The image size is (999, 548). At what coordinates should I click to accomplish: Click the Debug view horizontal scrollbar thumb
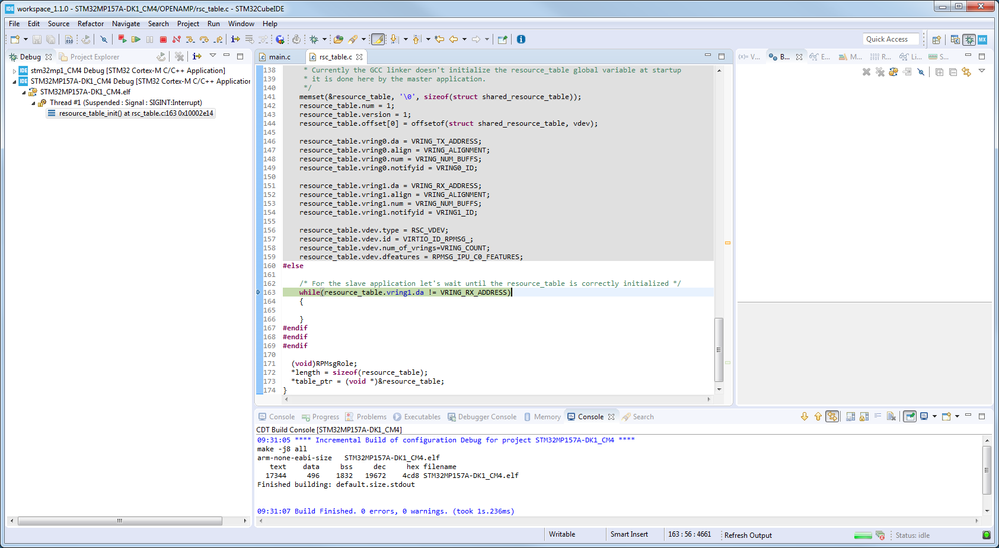point(120,521)
